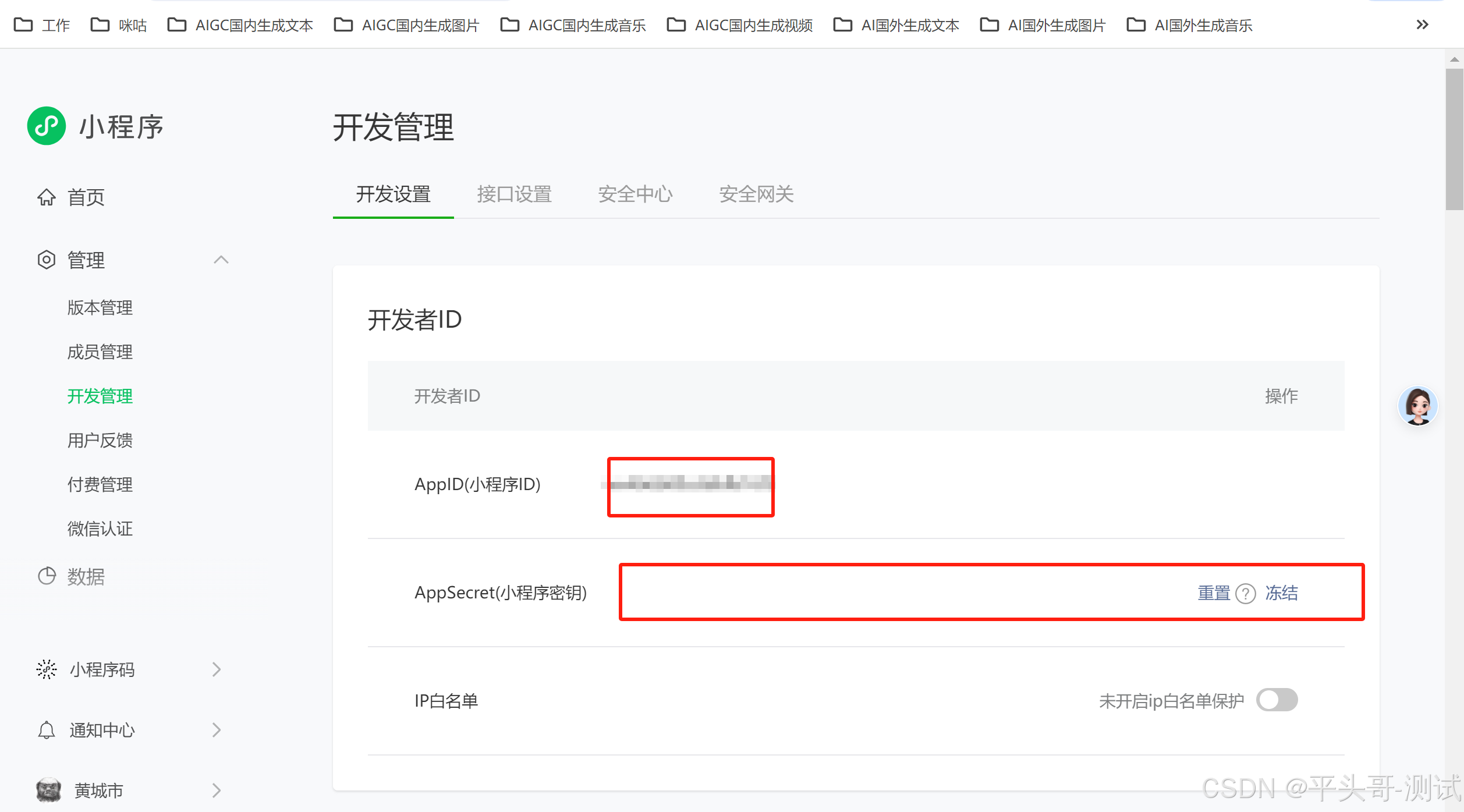The width and height of the screenshot is (1464, 812).
Task: Switch to the 接口设置 tab
Action: [x=514, y=194]
